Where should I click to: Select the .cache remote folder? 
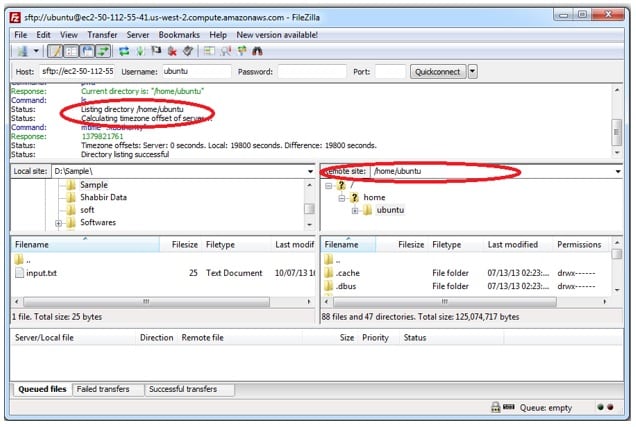[x=348, y=273]
